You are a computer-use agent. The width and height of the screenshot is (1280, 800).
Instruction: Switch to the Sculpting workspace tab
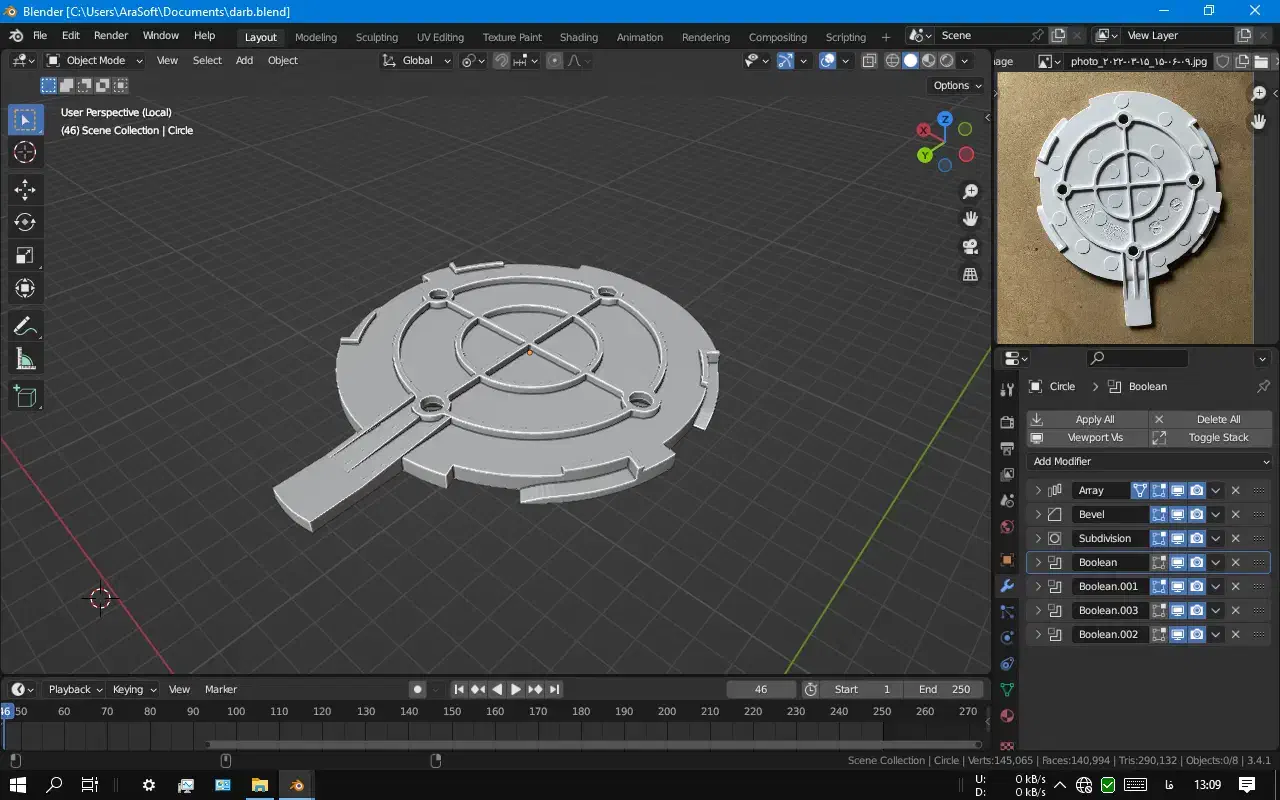377,37
